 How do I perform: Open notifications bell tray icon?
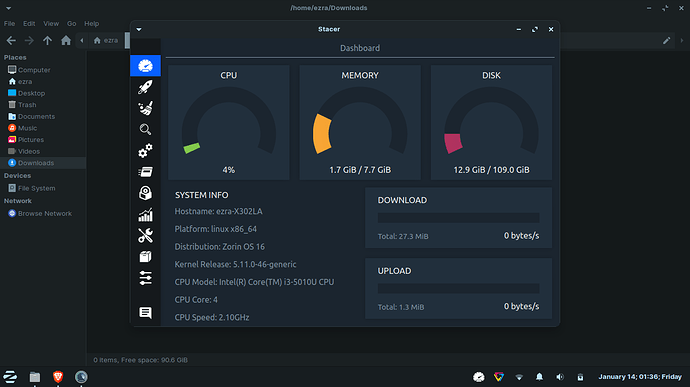click(x=539, y=377)
